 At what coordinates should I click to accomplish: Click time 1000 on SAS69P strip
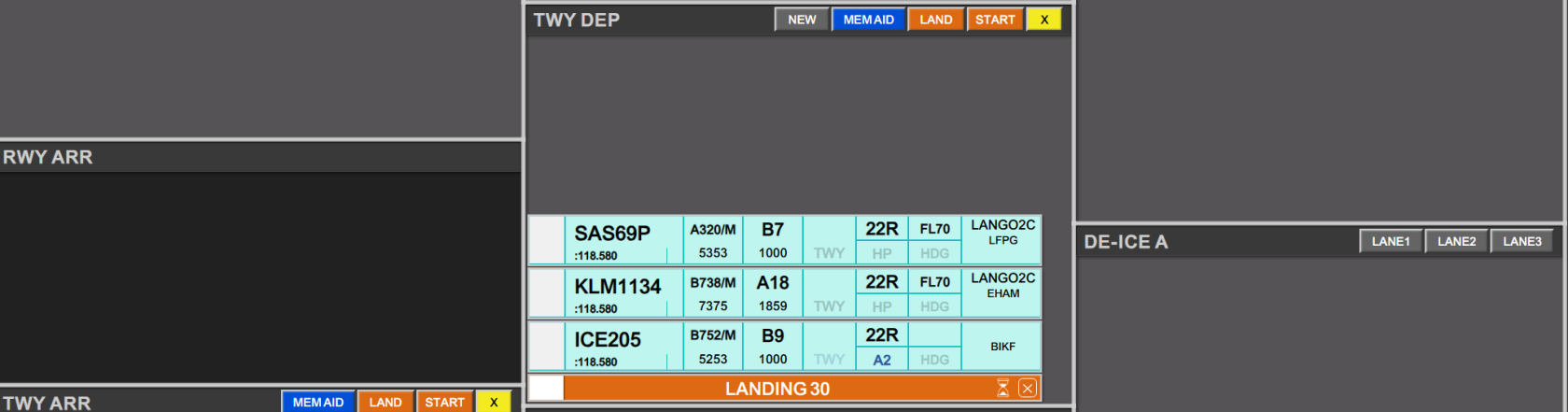pyautogui.click(x=773, y=253)
